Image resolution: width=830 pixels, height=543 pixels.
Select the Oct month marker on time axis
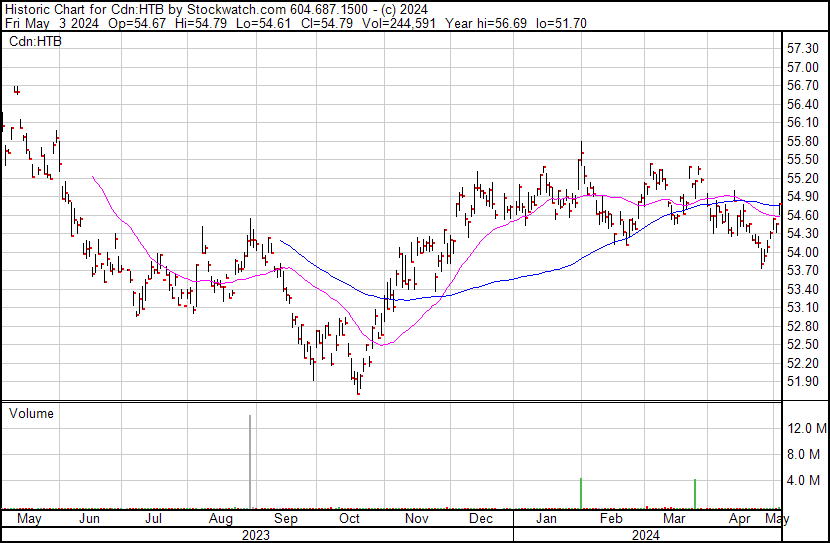pos(349,519)
